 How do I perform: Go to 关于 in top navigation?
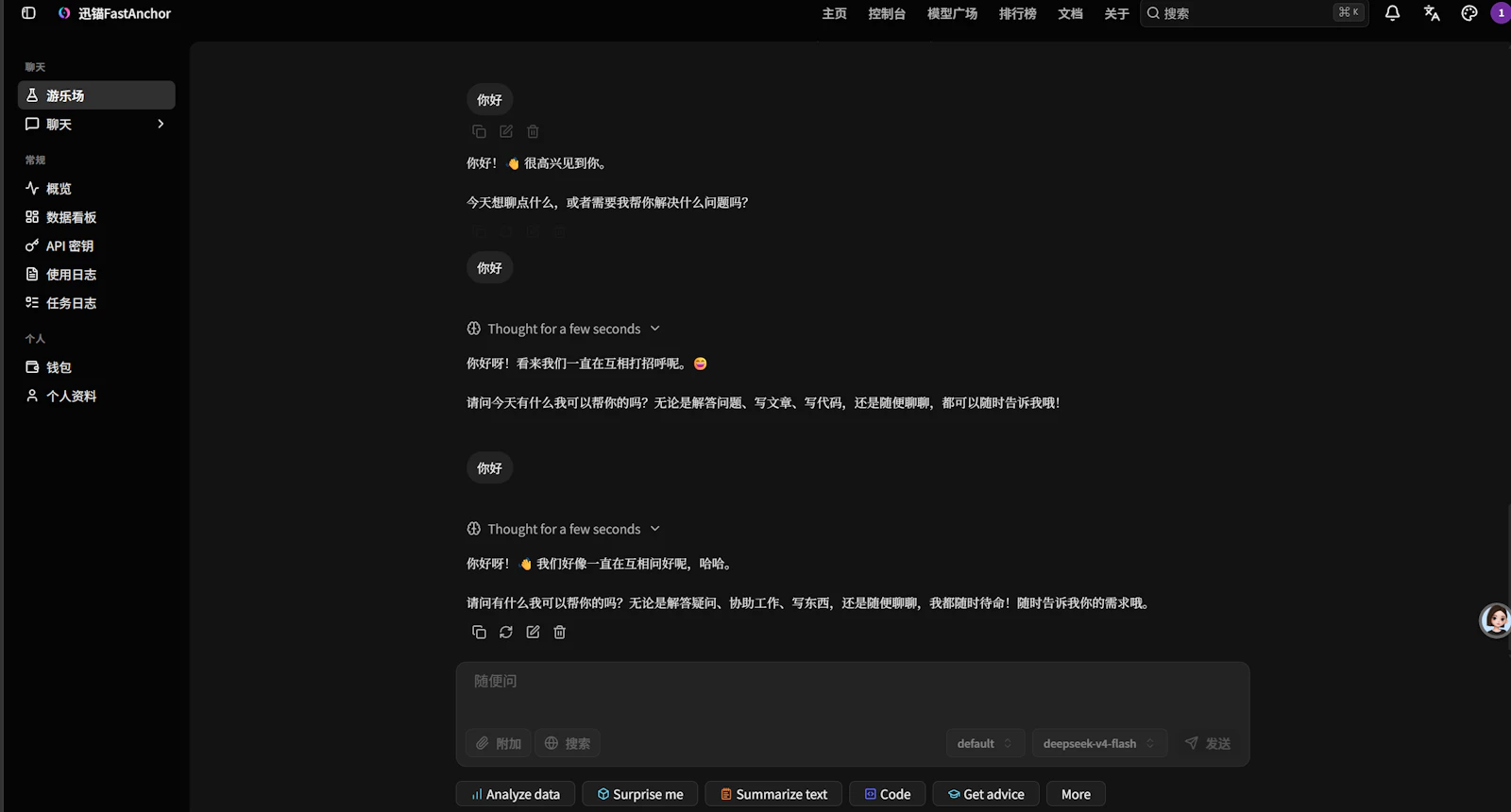[x=1116, y=13]
